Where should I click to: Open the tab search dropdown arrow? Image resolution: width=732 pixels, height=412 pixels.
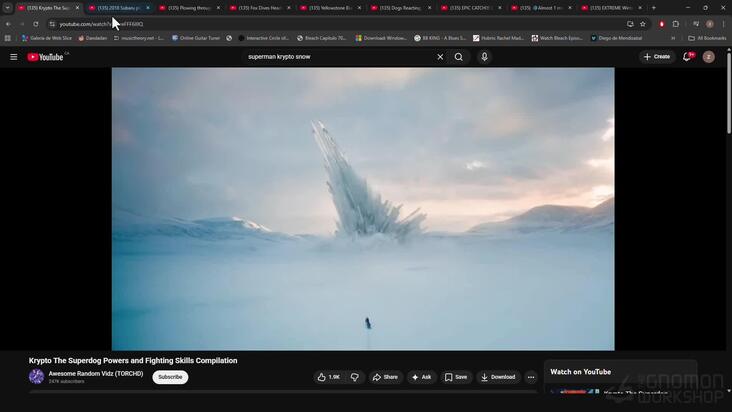[7, 8]
